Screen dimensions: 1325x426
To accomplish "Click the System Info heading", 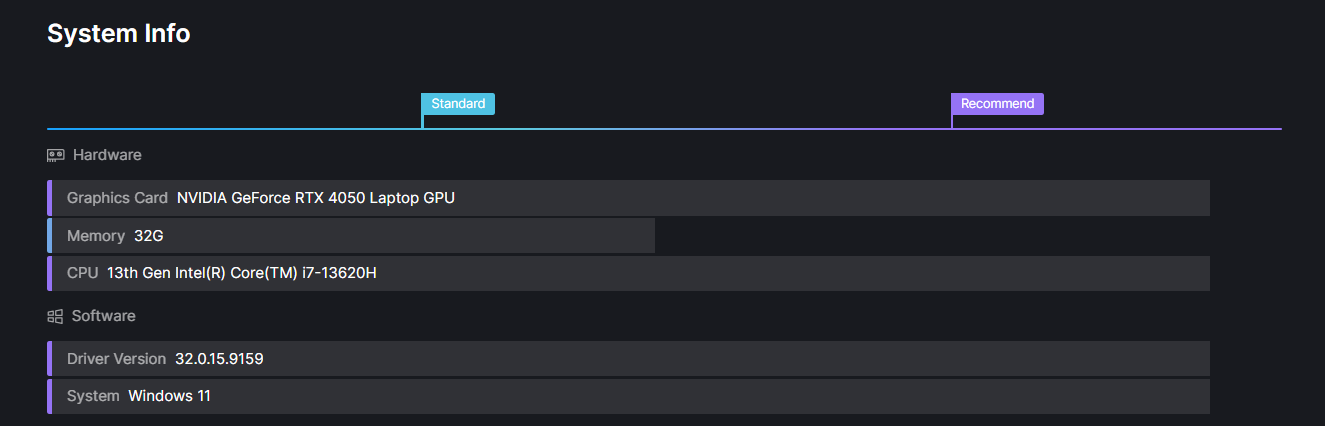I will (118, 33).
